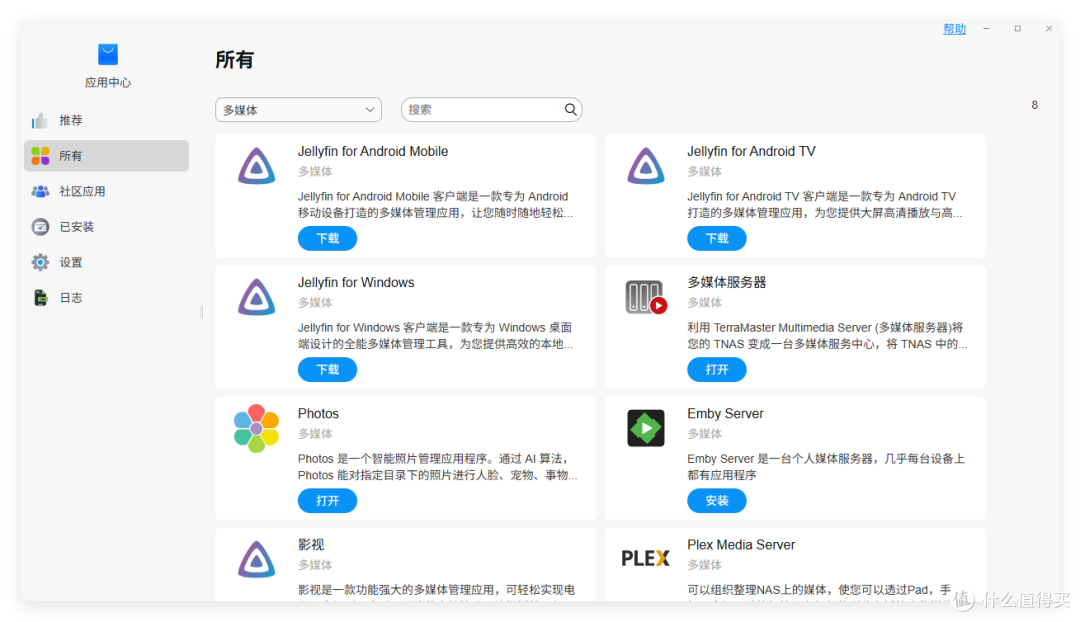This screenshot has width=1080, height=622.
Task: Download Jellyfin for Windows
Action: (x=327, y=369)
